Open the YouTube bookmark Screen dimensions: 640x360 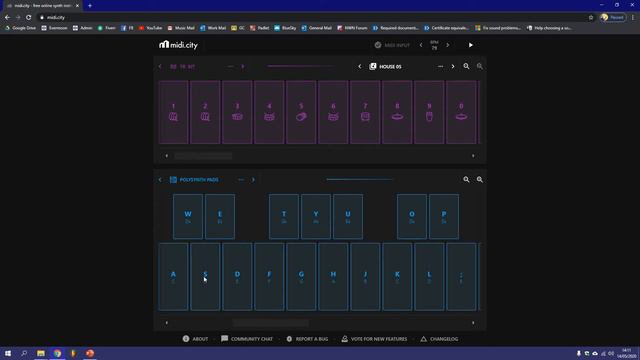[x=150, y=28]
